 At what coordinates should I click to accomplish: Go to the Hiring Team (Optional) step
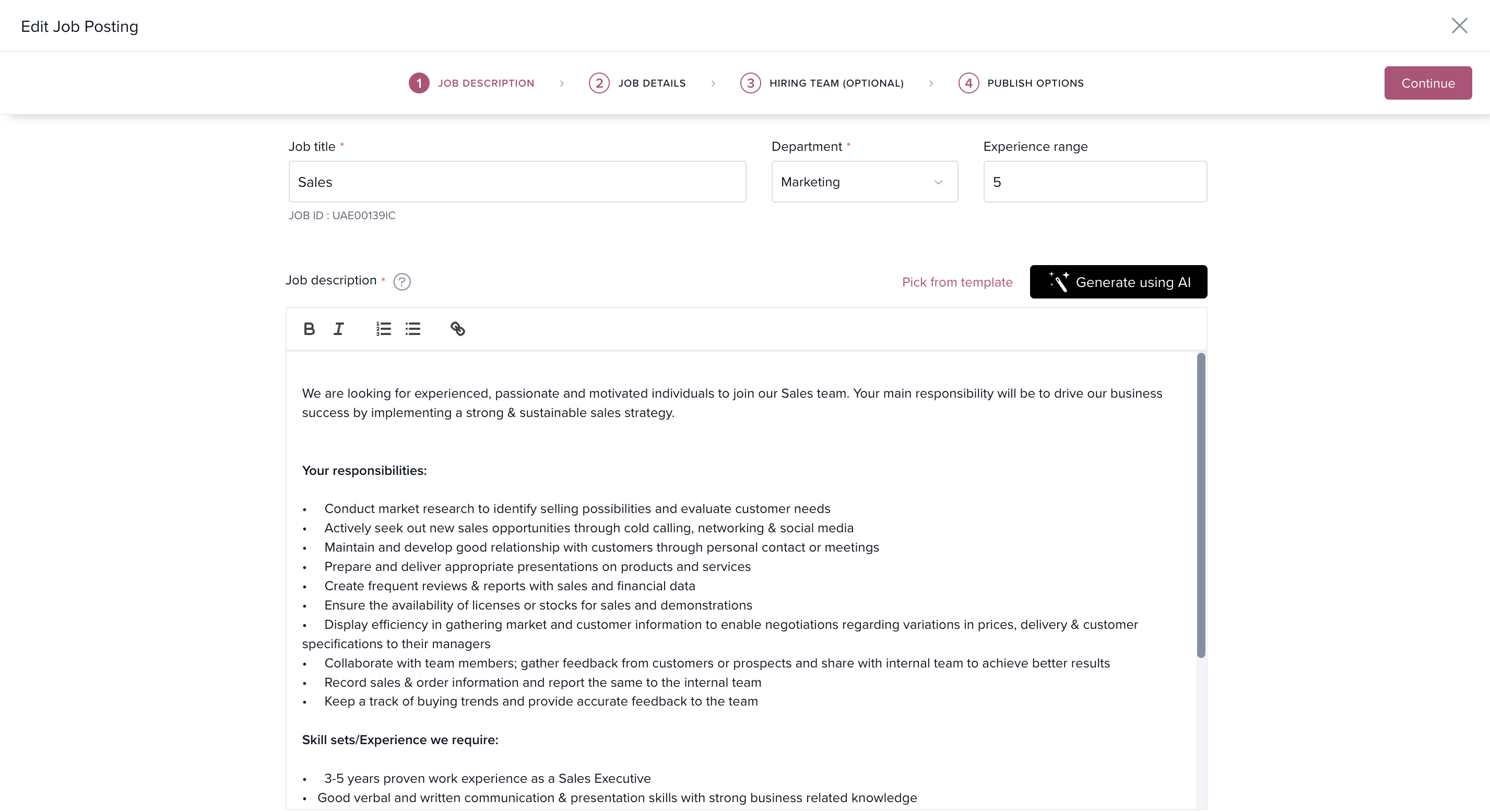[x=836, y=83]
